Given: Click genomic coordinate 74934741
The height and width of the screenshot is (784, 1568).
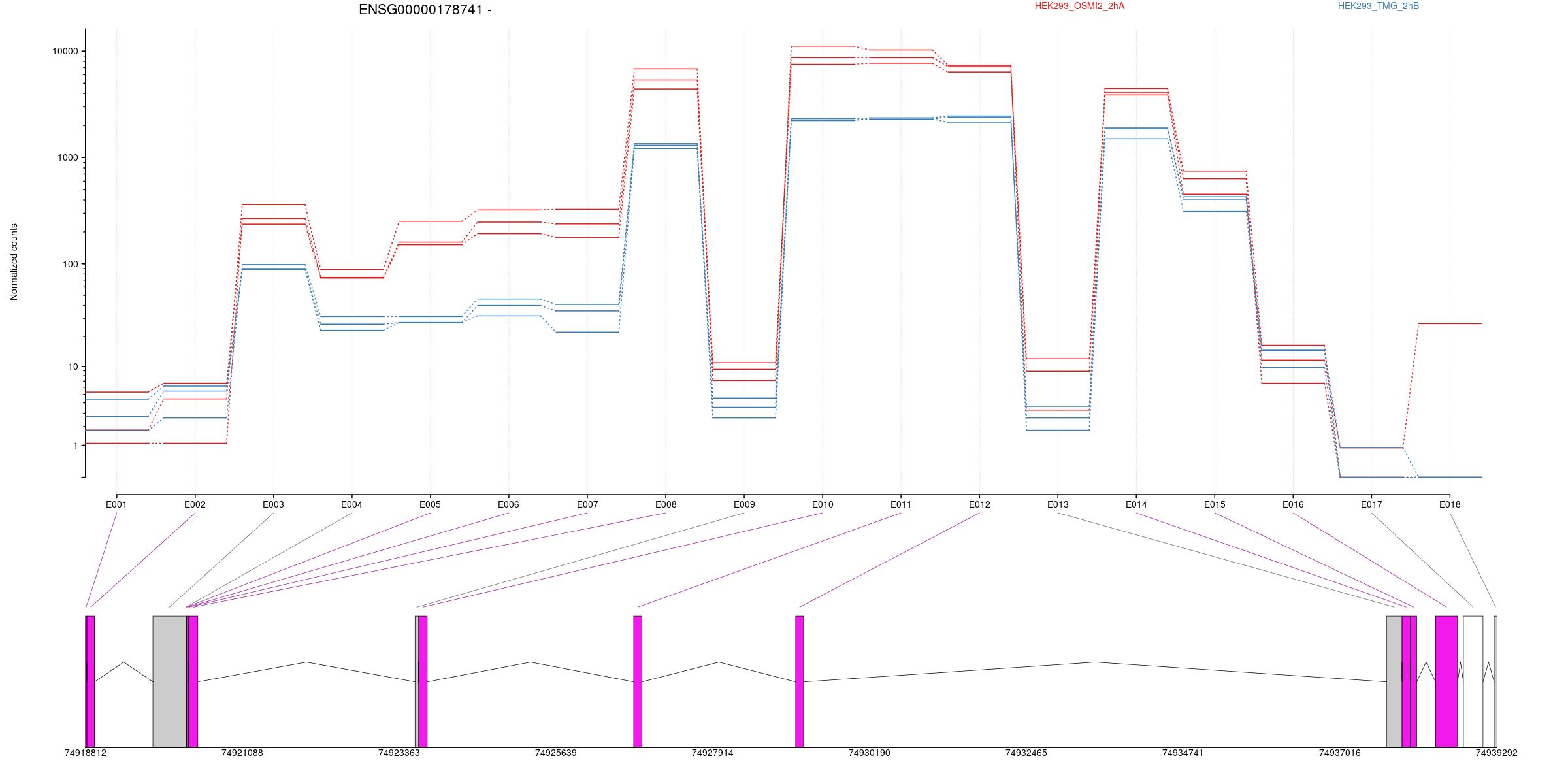Looking at the screenshot, I should [x=1183, y=753].
